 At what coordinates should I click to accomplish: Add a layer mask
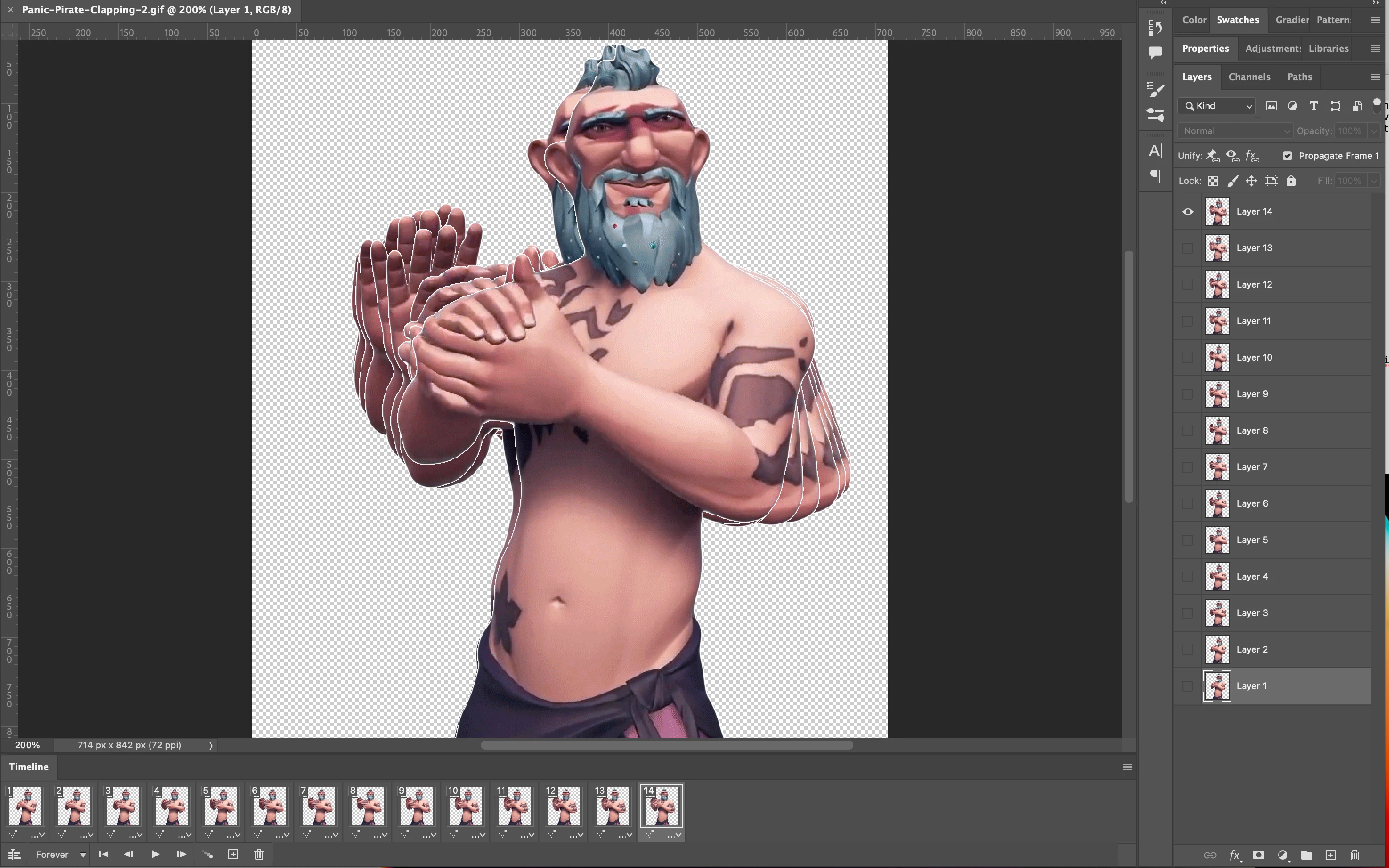click(x=1258, y=855)
